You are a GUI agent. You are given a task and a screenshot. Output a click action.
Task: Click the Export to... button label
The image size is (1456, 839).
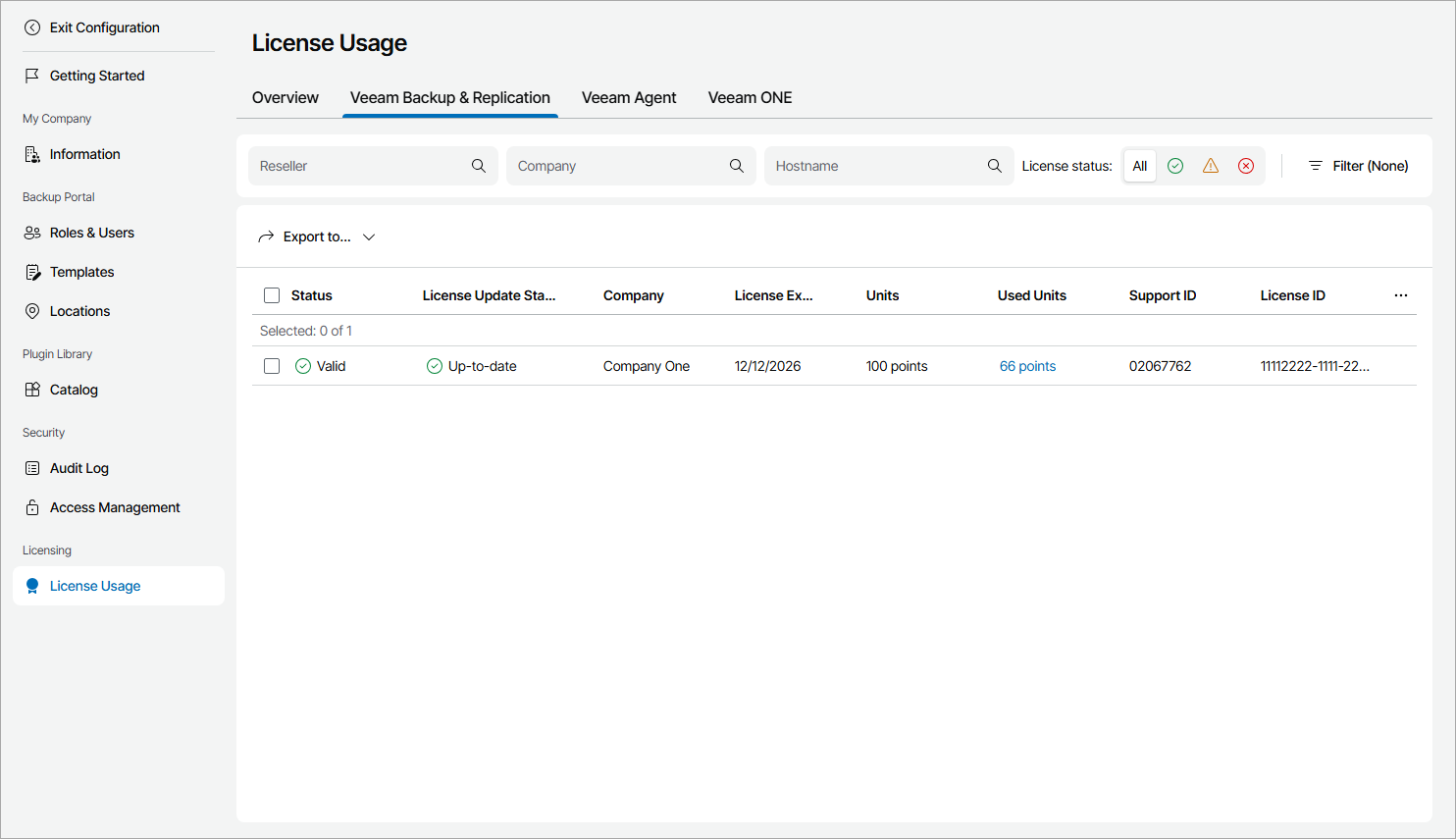click(317, 236)
